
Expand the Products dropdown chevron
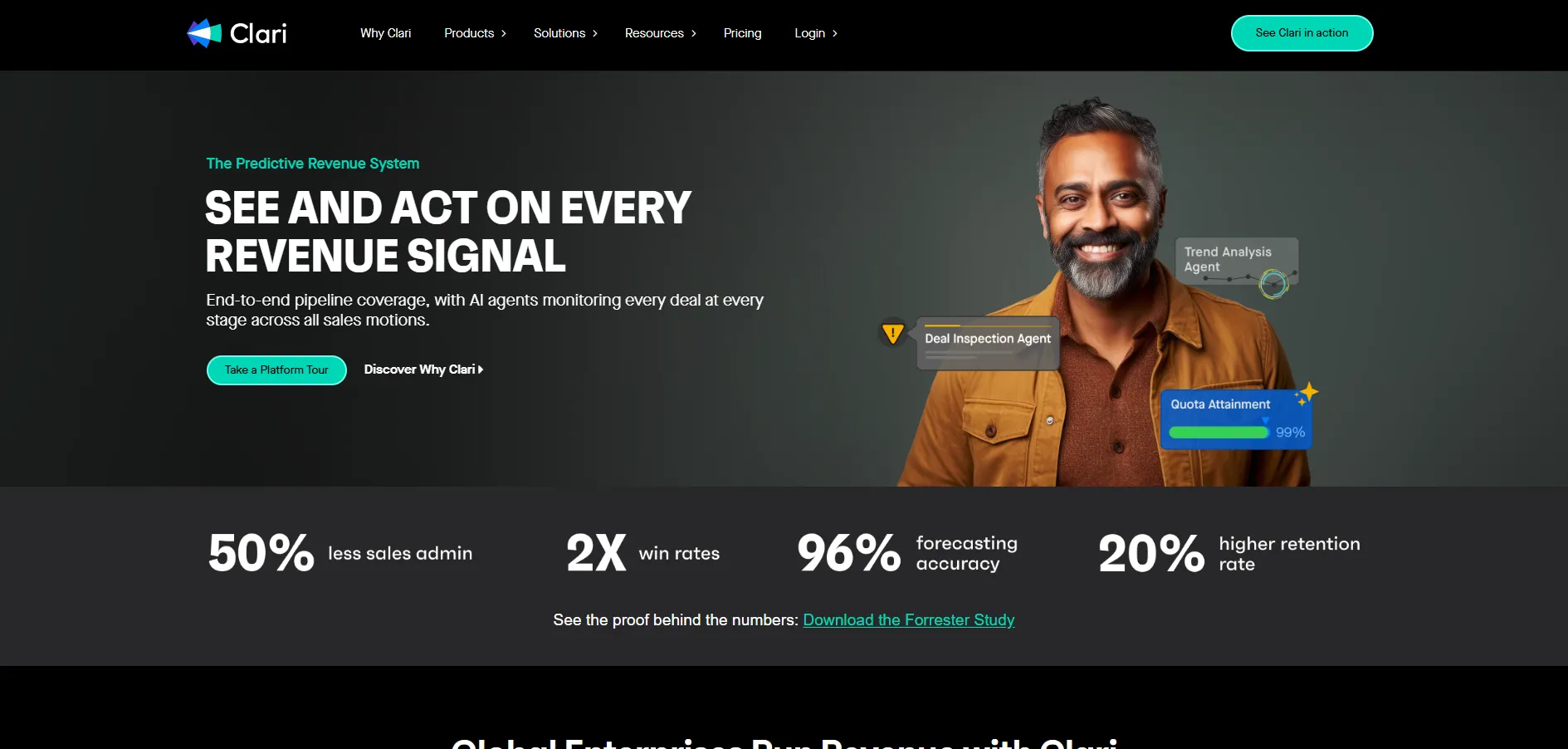pos(503,33)
